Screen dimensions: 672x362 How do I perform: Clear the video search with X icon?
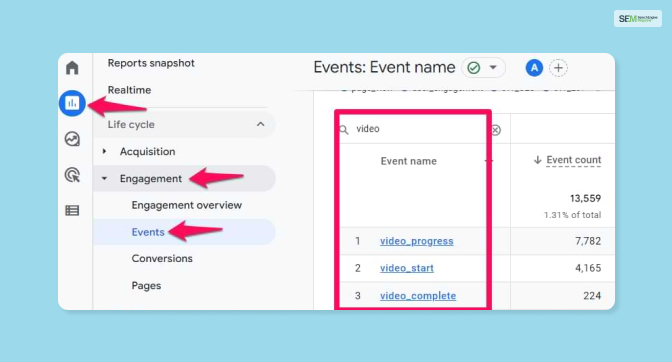pyautogui.click(x=496, y=130)
